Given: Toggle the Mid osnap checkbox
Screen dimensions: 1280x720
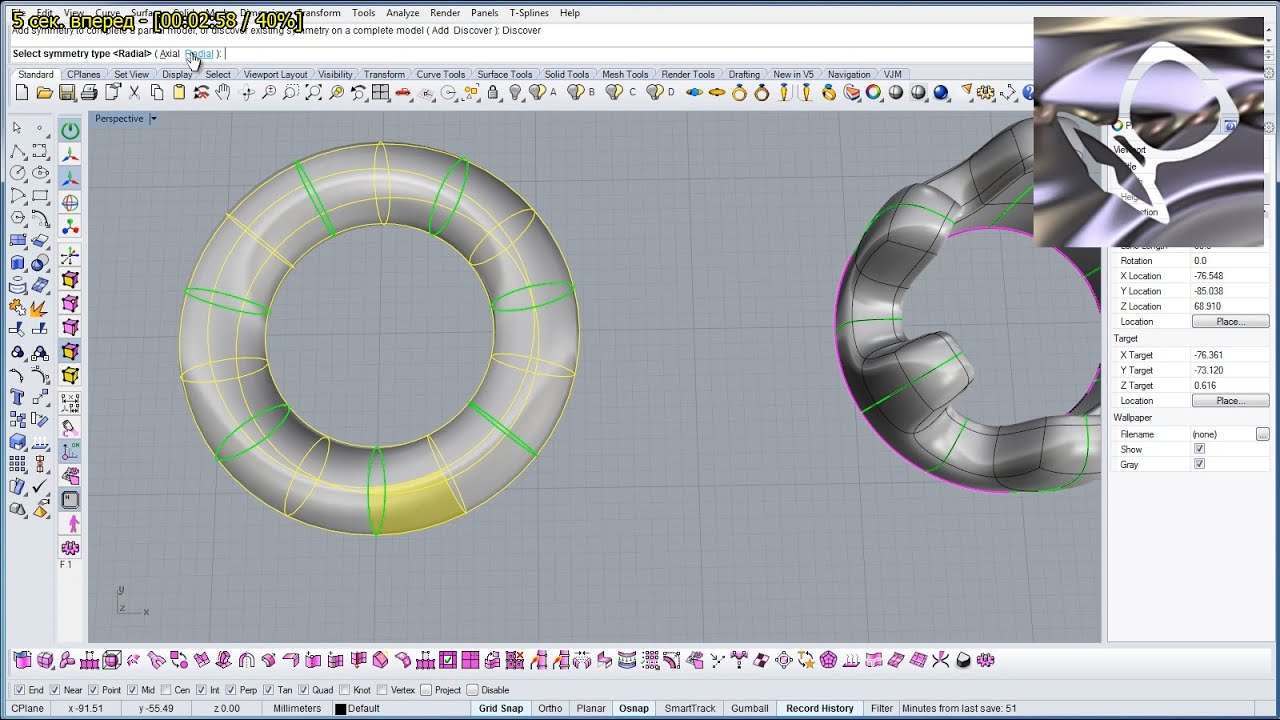Looking at the screenshot, I should pos(133,690).
